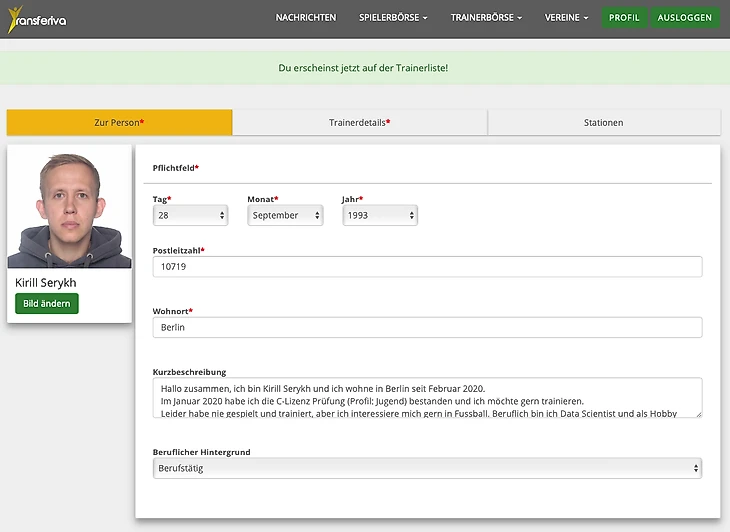Click the Kurzbeschreibung resize handle

(697, 413)
